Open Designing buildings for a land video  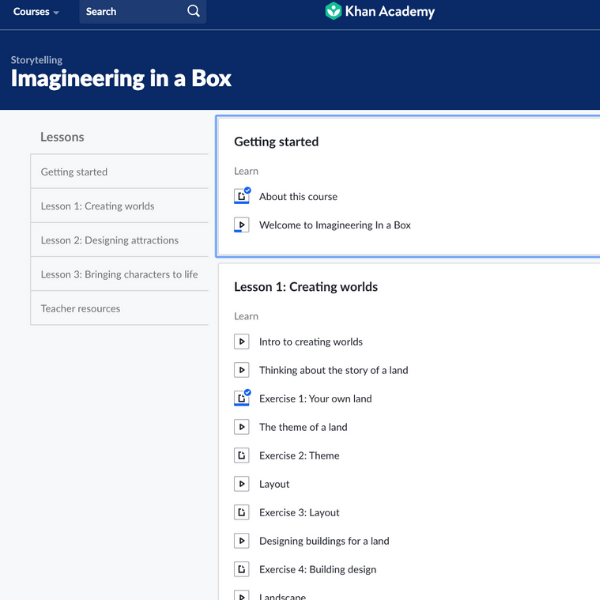point(324,541)
